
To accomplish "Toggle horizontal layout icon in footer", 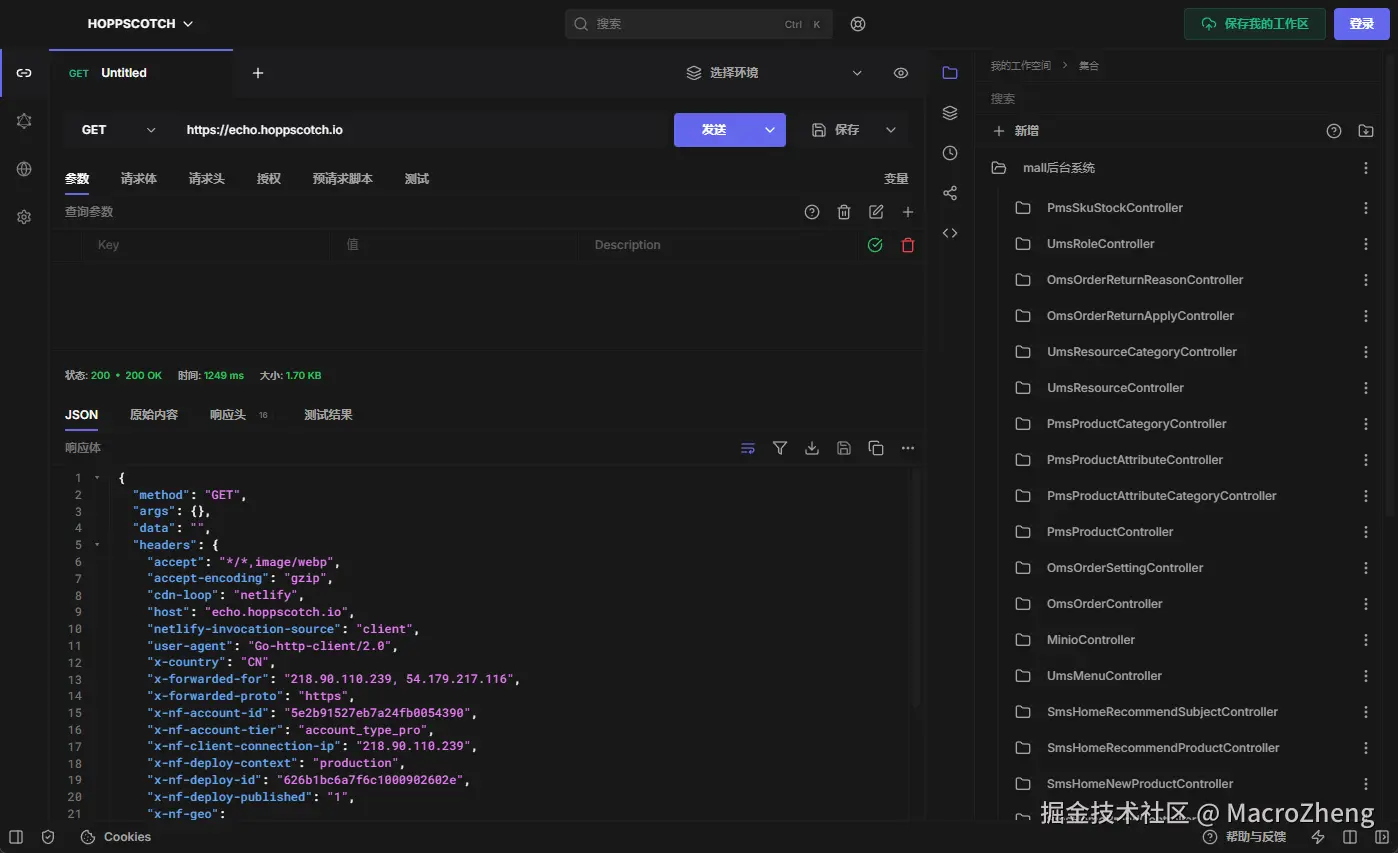I will pos(1350,837).
